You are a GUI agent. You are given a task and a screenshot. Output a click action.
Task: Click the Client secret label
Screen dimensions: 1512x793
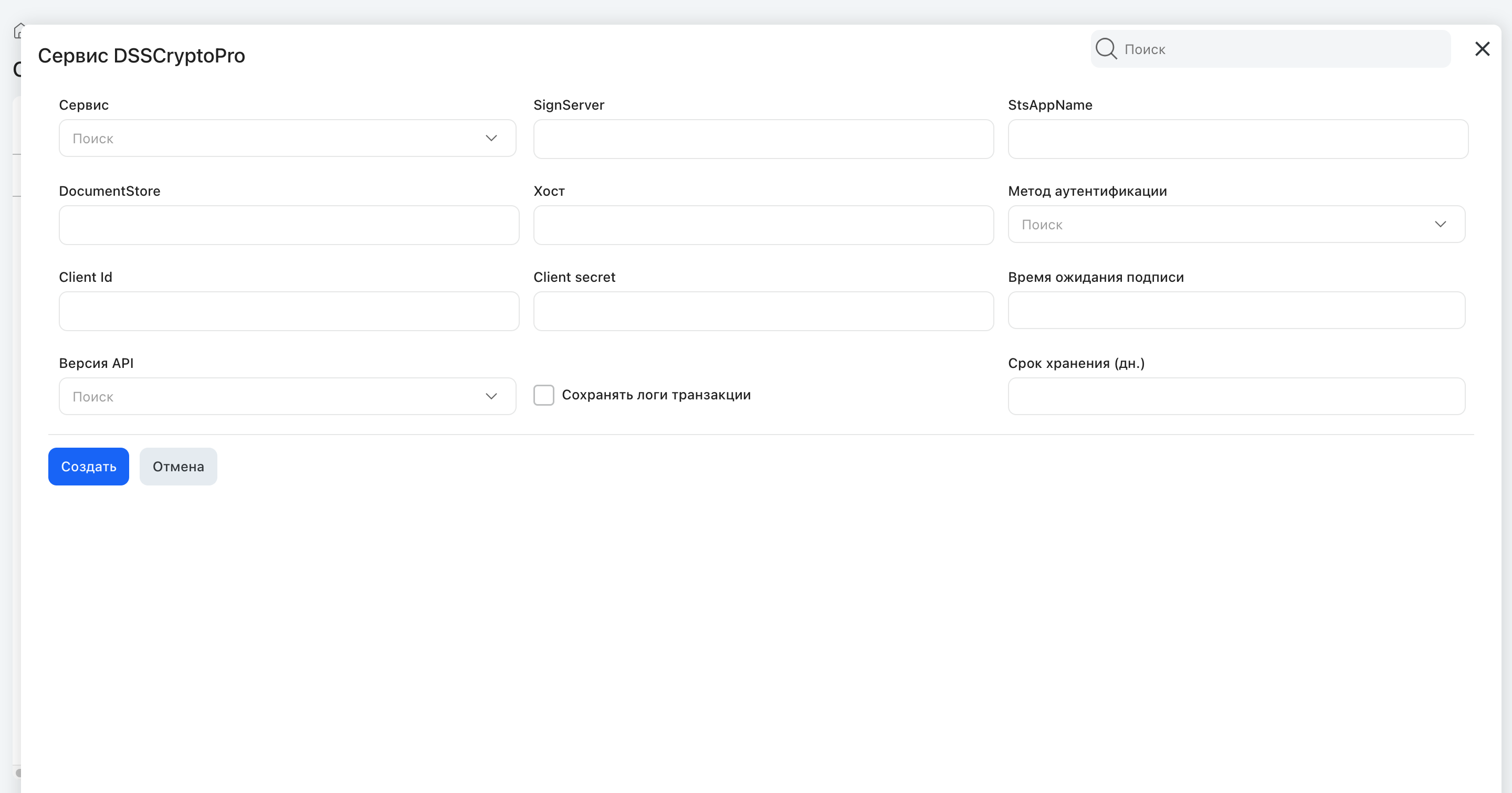click(574, 278)
